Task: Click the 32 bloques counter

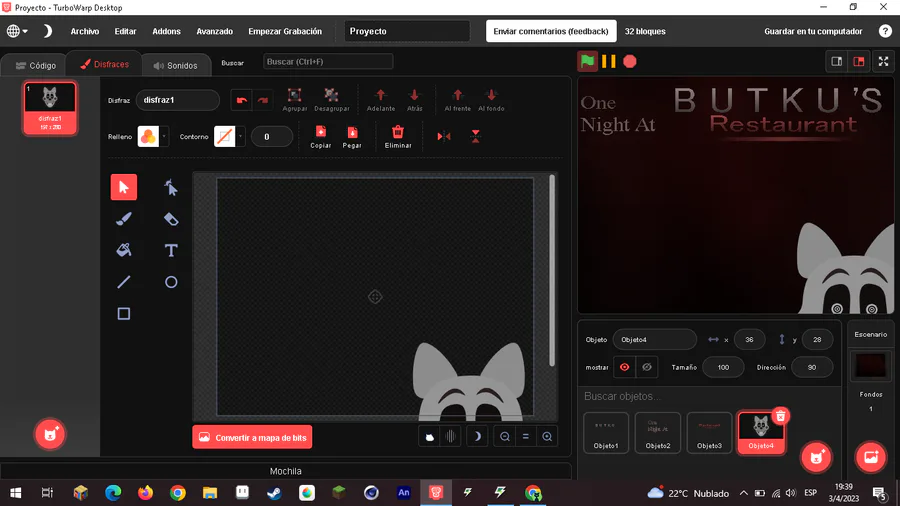Action: coord(645,32)
